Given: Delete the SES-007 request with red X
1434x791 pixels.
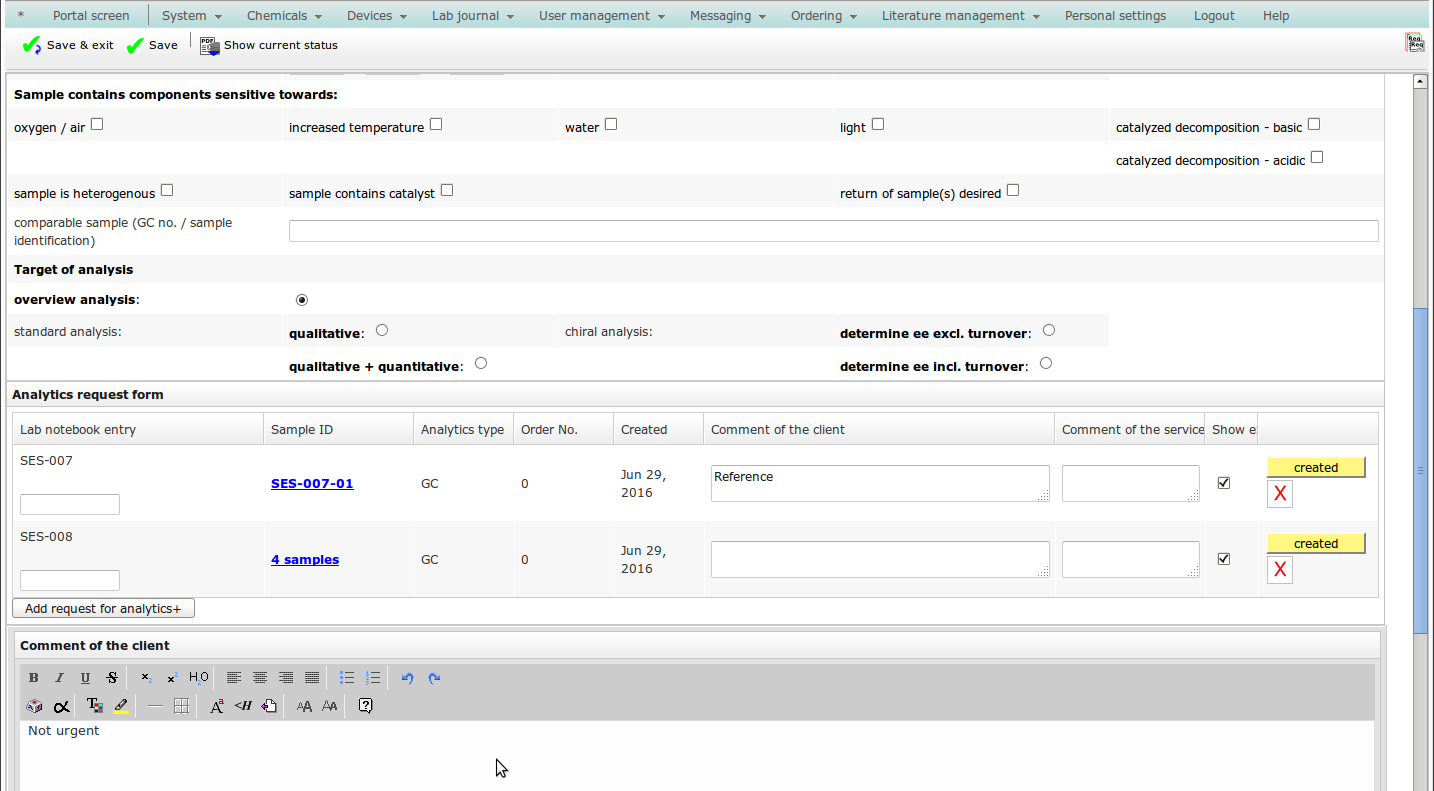Looking at the screenshot, I should (1279, 494).
